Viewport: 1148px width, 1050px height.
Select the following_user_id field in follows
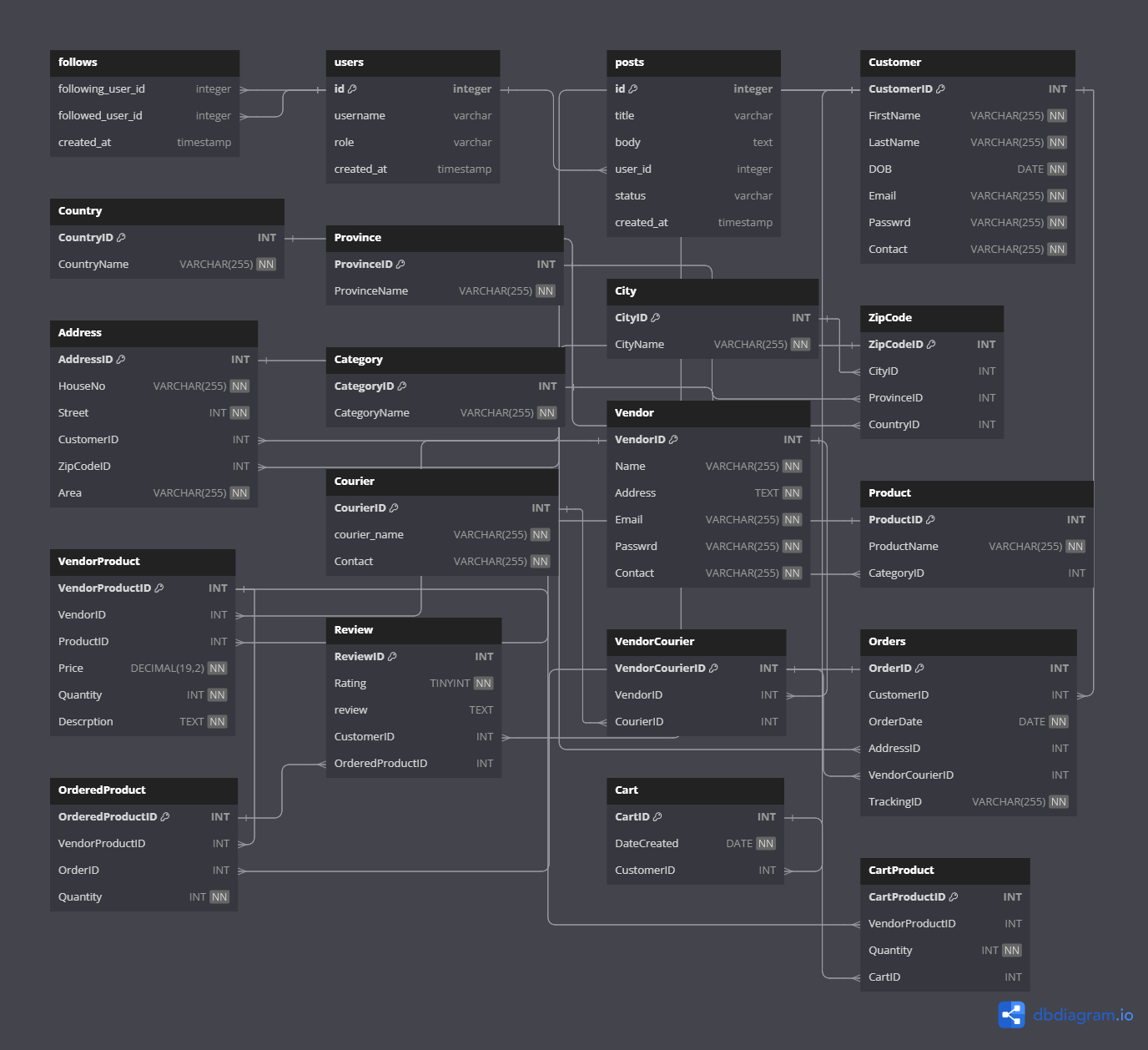coord(144,89)
